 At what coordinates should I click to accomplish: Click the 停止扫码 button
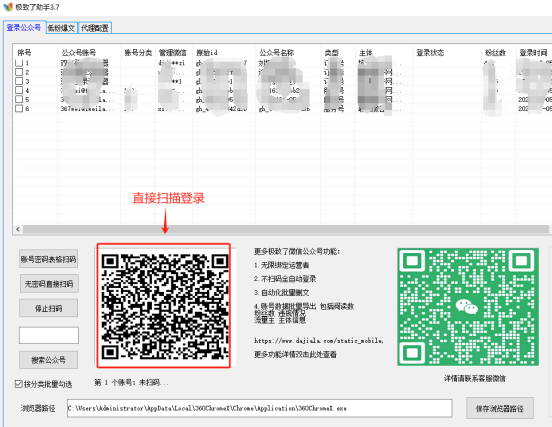click(49, 308)
